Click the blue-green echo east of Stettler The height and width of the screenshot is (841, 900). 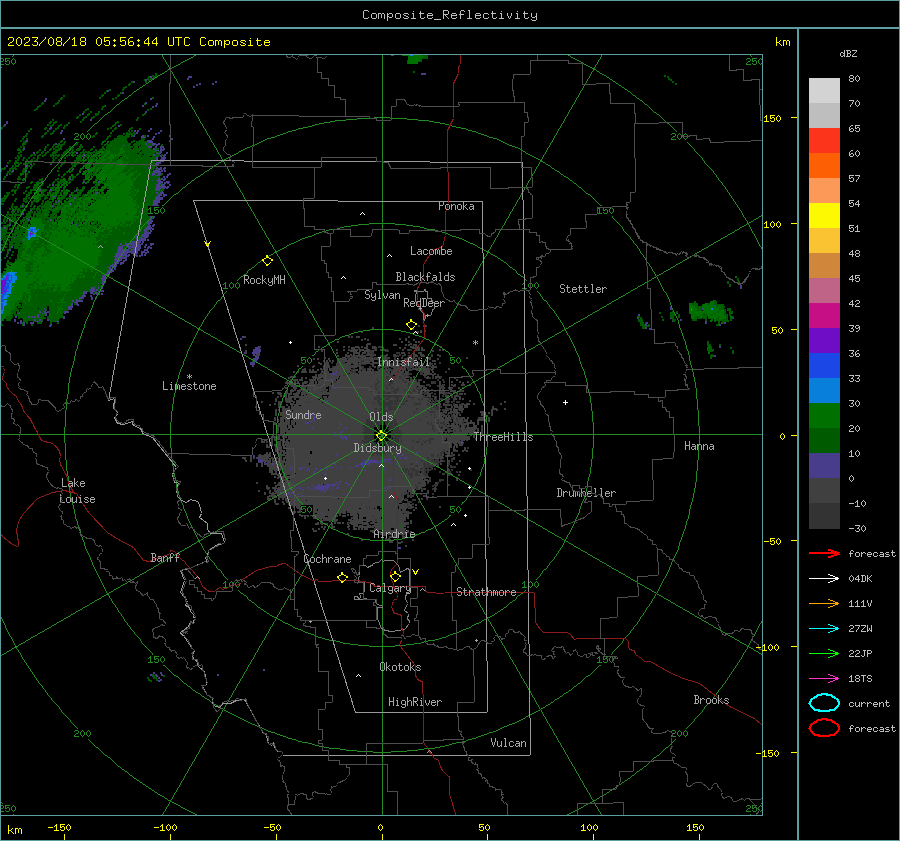tap(711, 312)
